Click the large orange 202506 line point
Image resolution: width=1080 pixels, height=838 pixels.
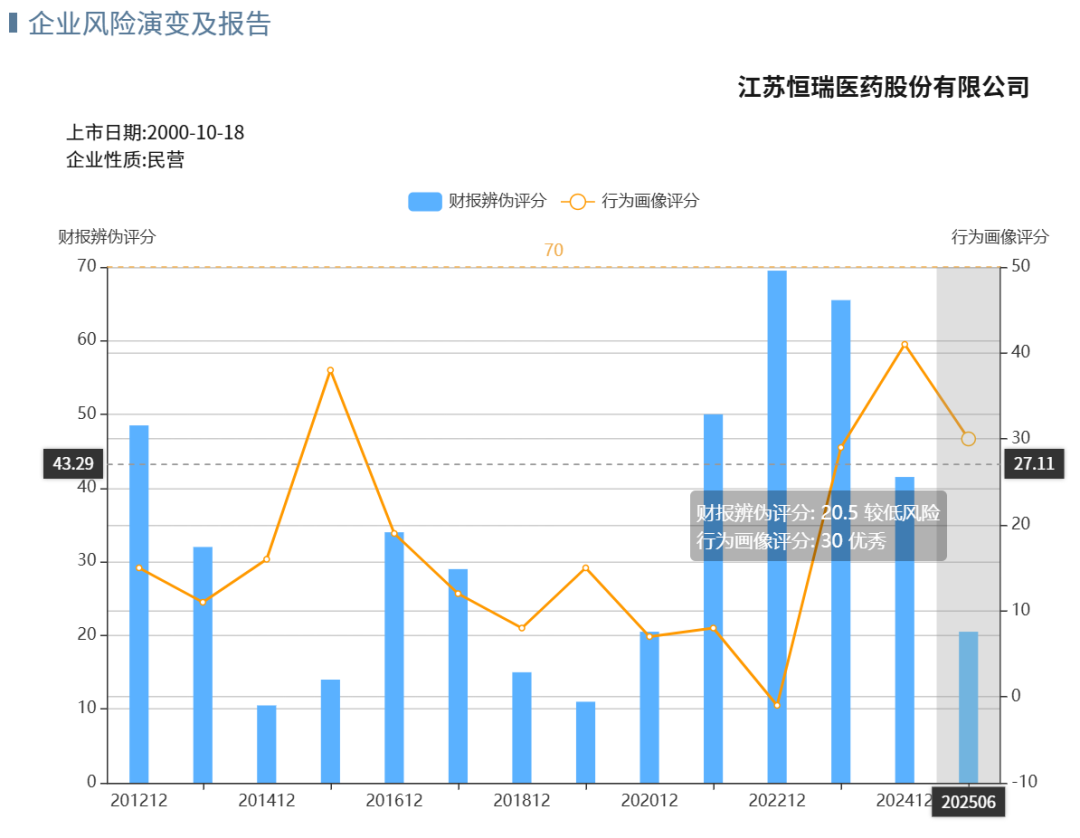coord(968,439)
